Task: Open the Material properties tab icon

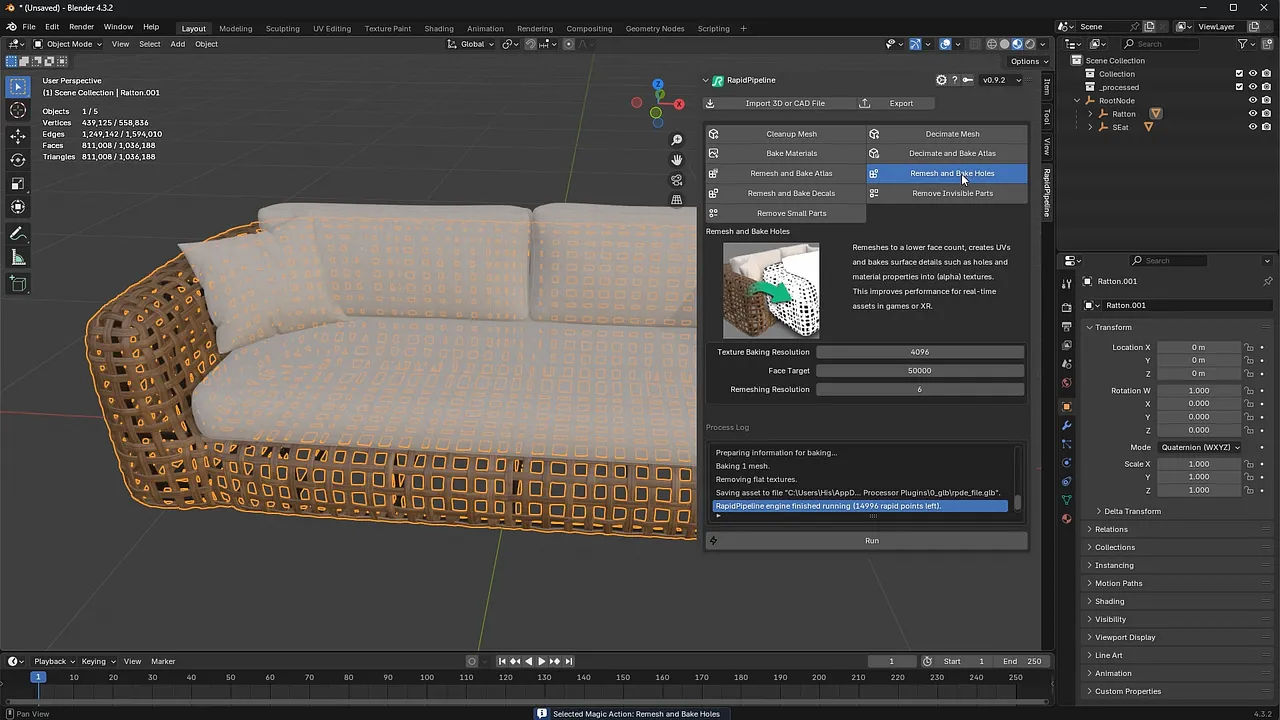Action: coord(1066,518)
